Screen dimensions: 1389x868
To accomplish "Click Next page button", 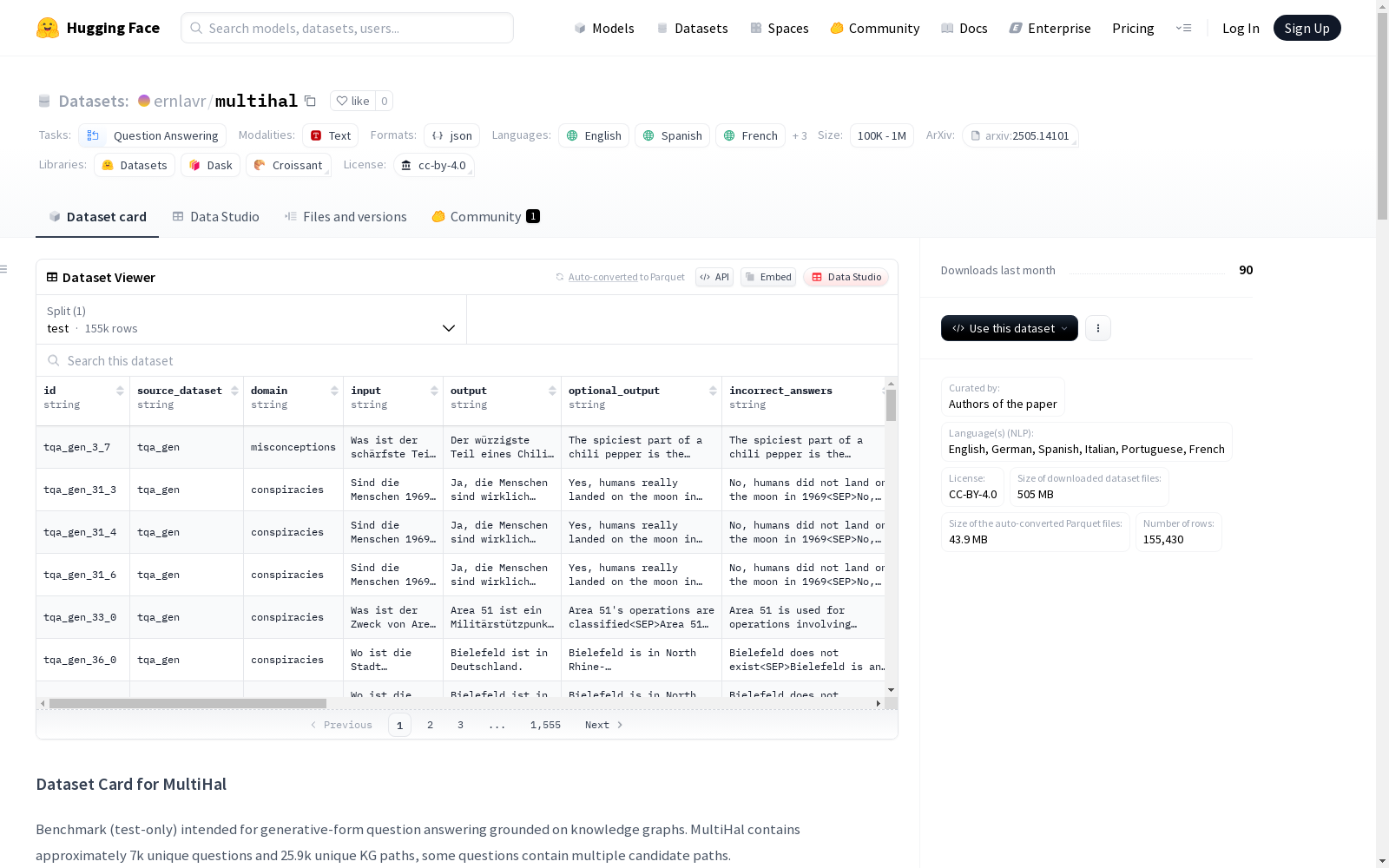I will 604,725.
